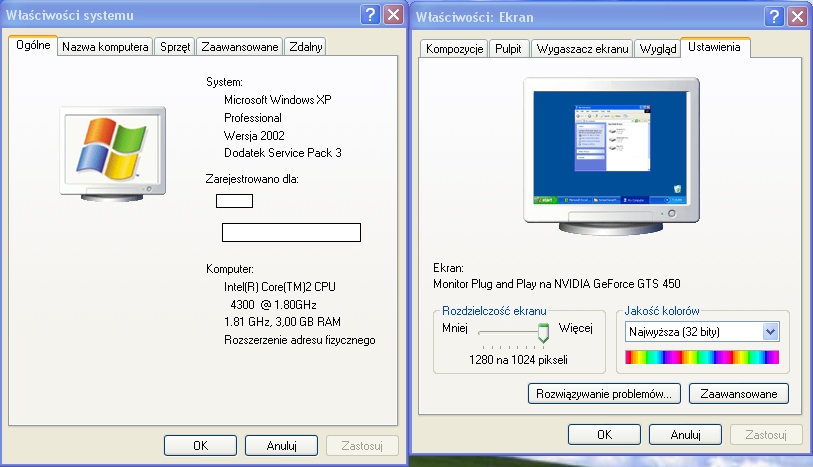Select the Ustawienia tab
813x467 pixels.
coord(714,47)
